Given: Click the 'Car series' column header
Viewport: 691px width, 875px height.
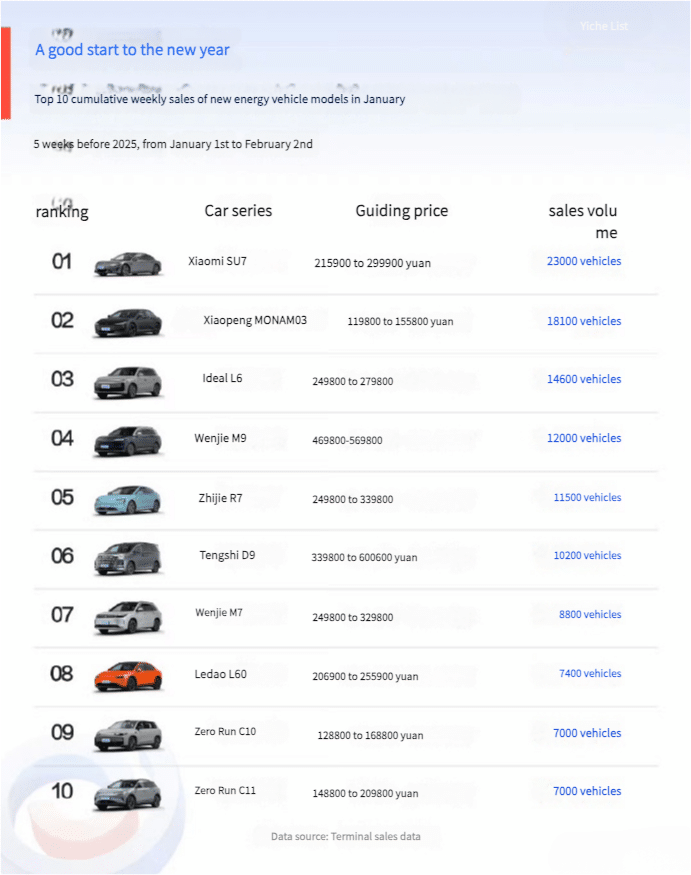Looking at the screenshot, I should 238,210.
